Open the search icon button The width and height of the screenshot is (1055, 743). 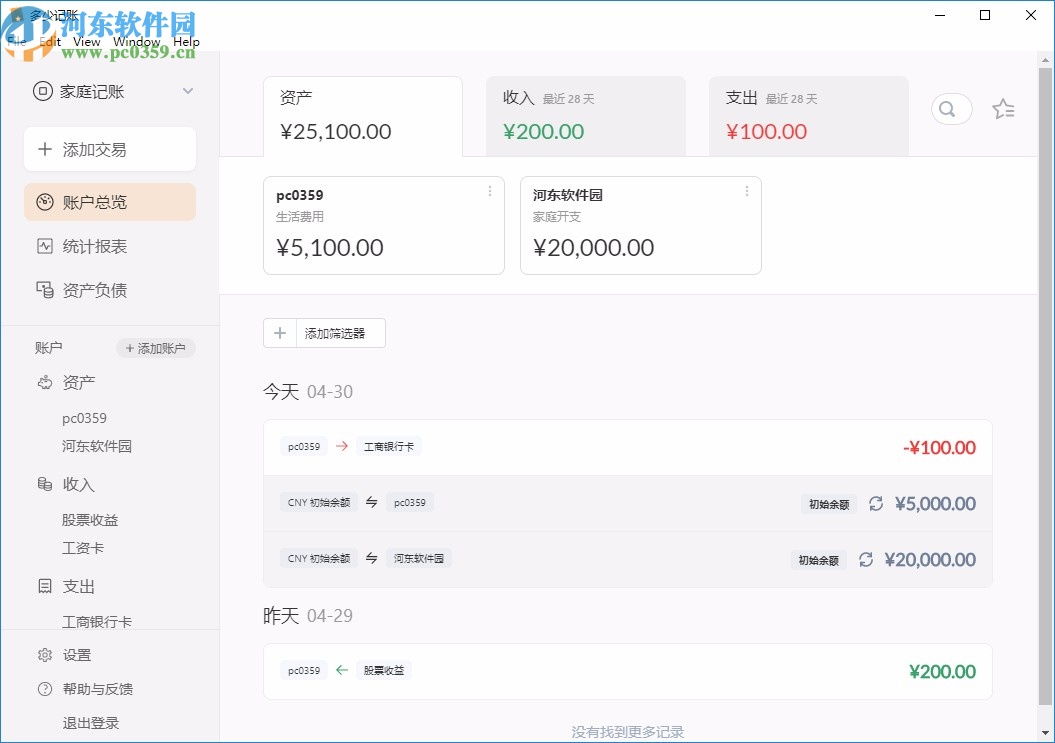click(x=951, y=109)
